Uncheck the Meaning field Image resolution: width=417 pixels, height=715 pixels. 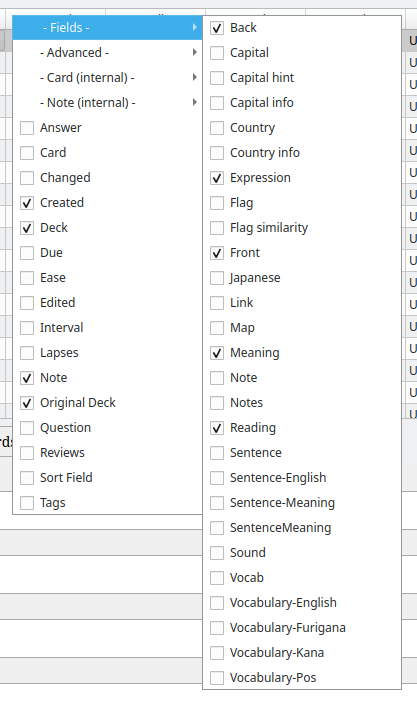217,353
